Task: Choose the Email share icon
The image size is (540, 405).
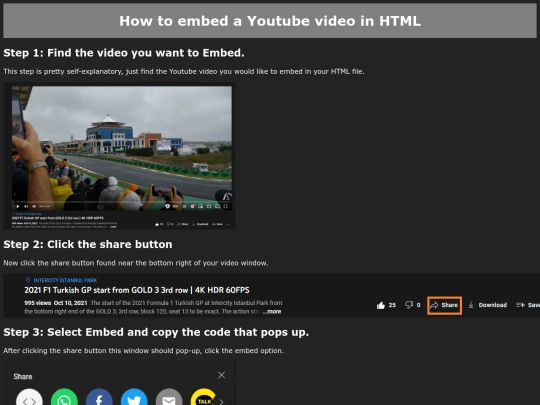Action: (x=169, y=398)
